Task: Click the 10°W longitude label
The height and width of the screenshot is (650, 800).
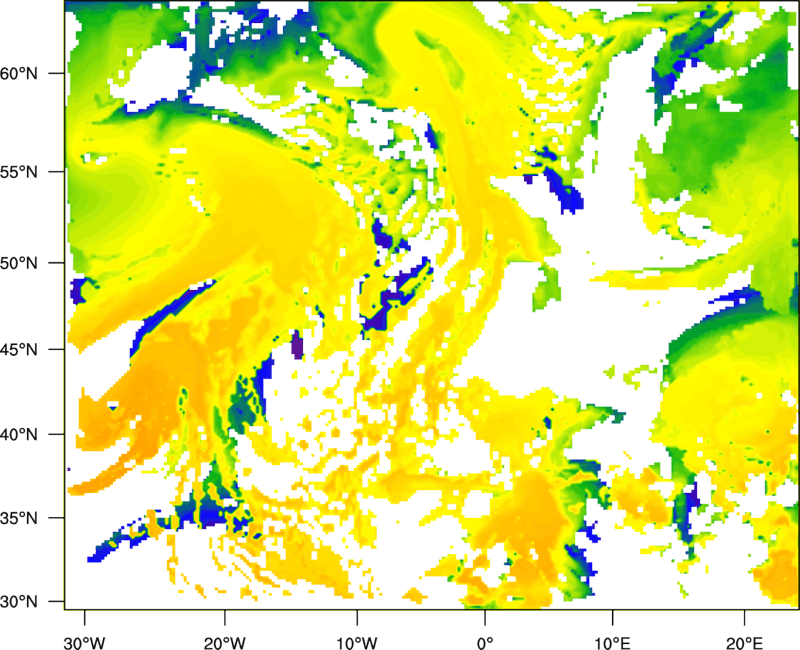Action: [357, 643]
